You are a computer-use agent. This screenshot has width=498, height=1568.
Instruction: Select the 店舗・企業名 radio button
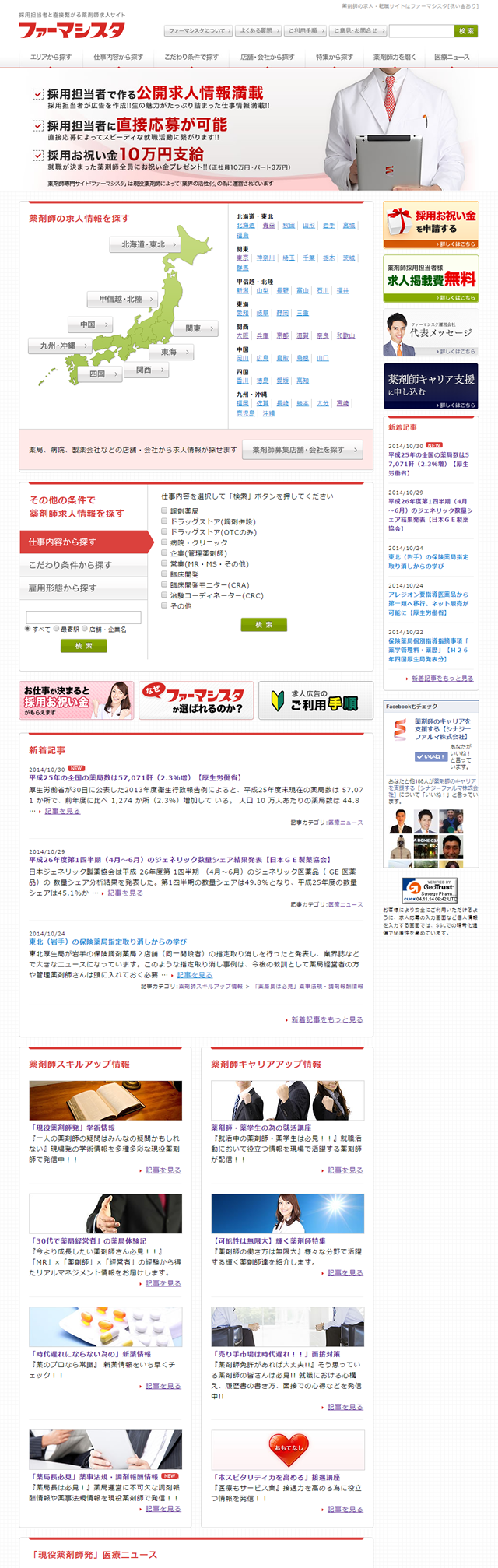[x=85, y=629]
